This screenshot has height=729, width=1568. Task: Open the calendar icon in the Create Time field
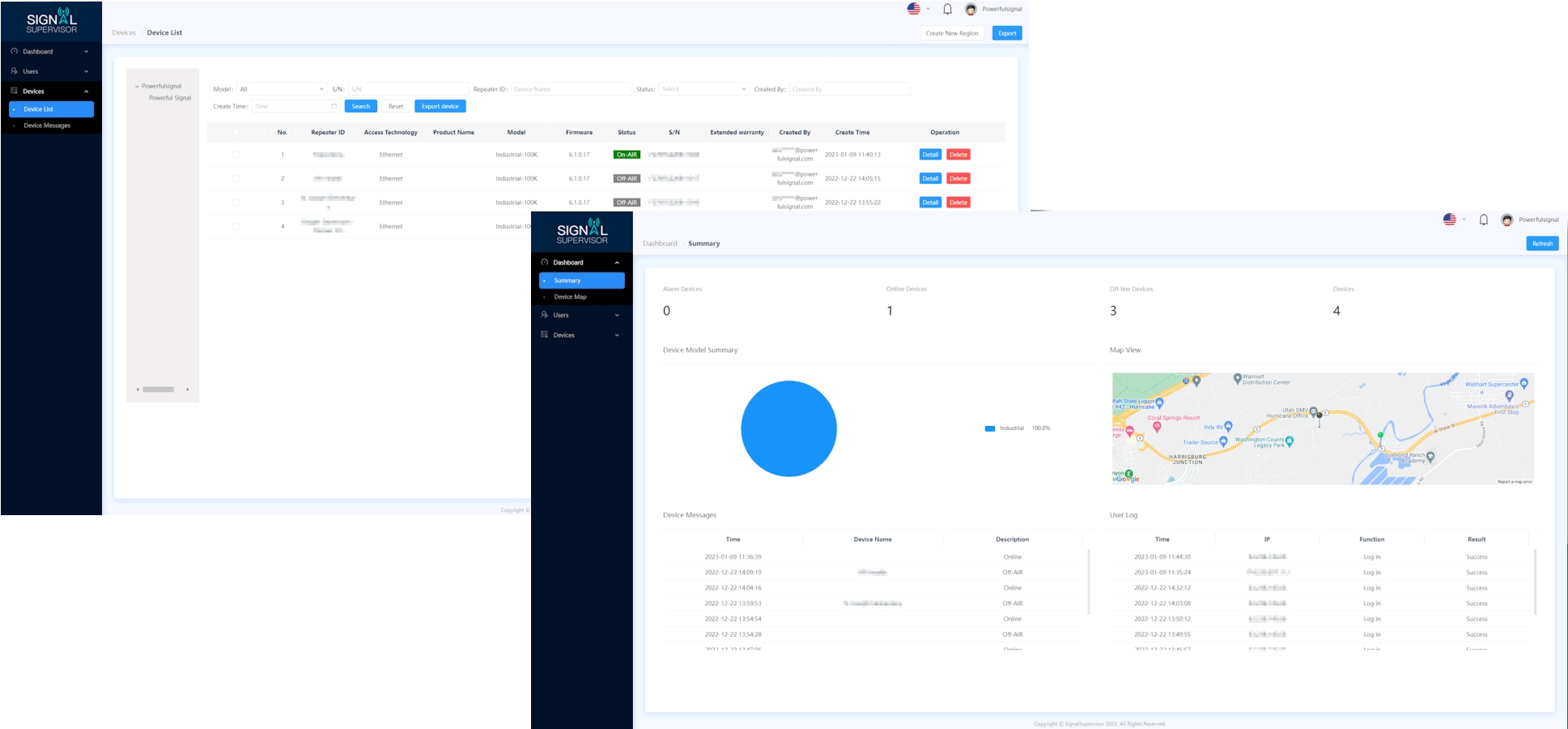pyautogui.click(x=334, y=106)
